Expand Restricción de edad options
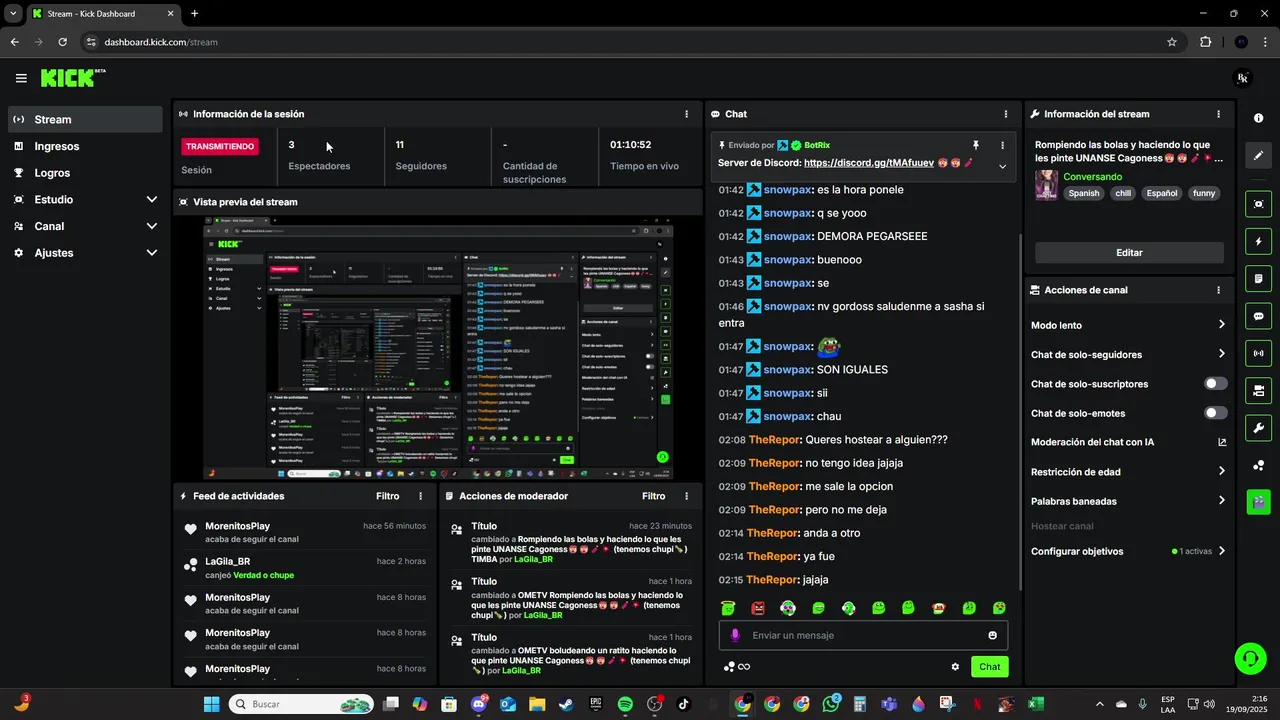Viewport: 1280px width, 720px height. (x=1221, y=471)
